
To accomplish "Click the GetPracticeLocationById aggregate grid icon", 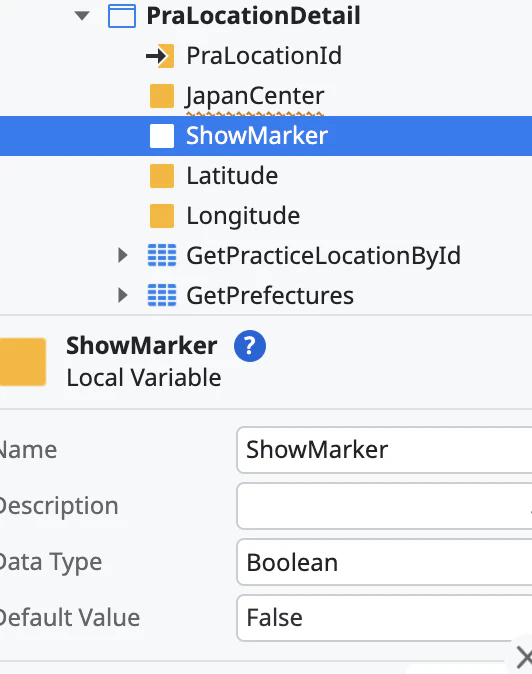I will (x=162, y=255).
